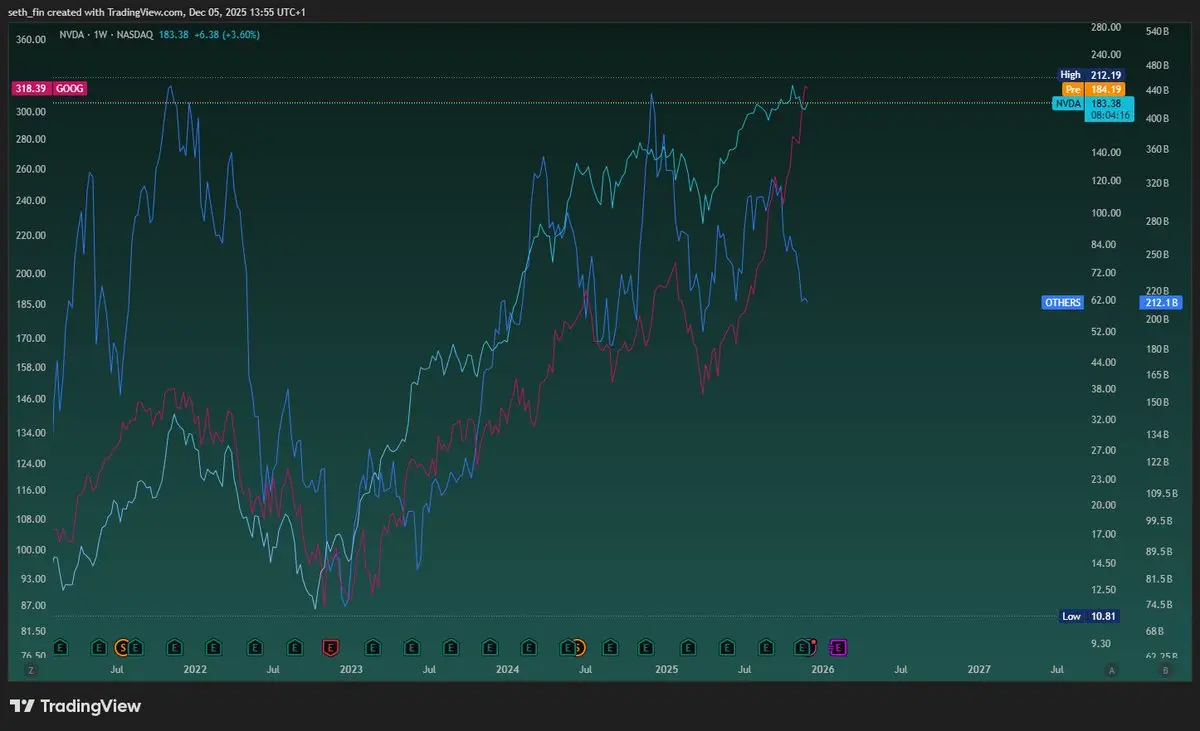The height and width of the screenshot is (731, 1200).
Task: Click the High 212.19 label
Action: [x=1091, y=74]
